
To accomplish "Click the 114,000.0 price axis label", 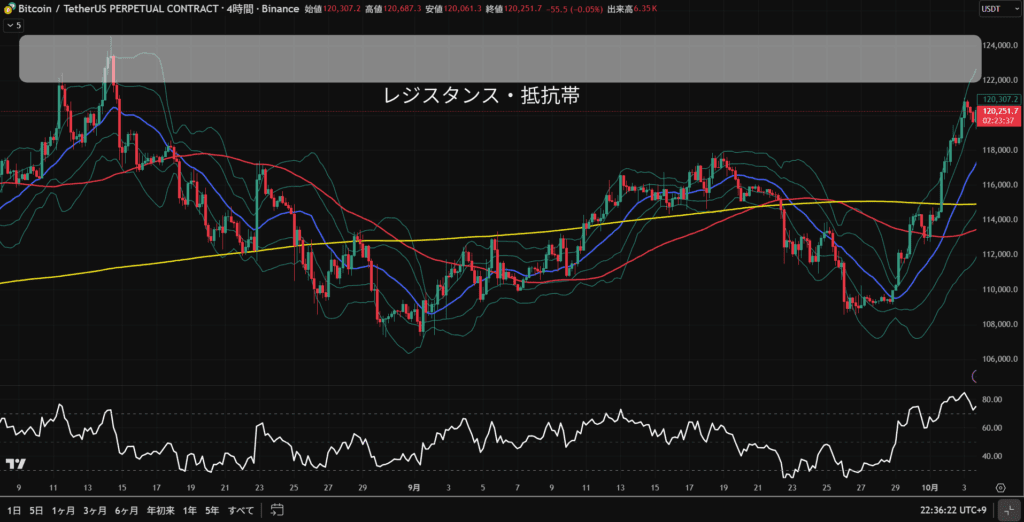I will point(1000,220).
